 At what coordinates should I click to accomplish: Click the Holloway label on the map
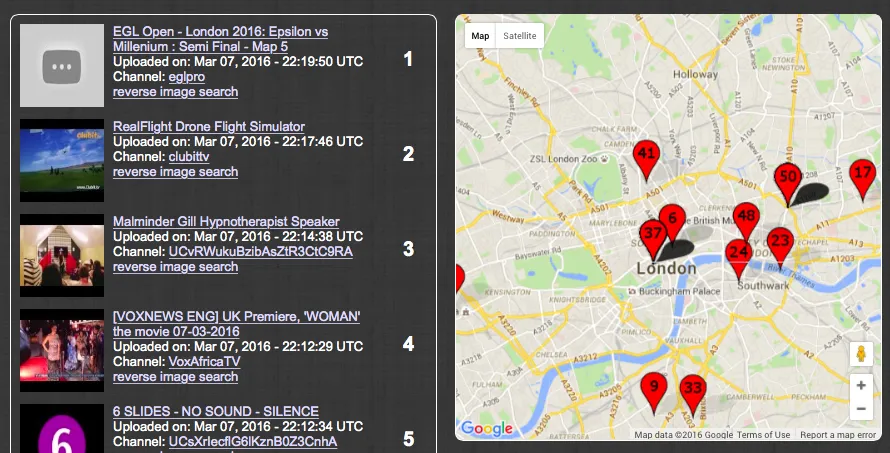point(695,74)
